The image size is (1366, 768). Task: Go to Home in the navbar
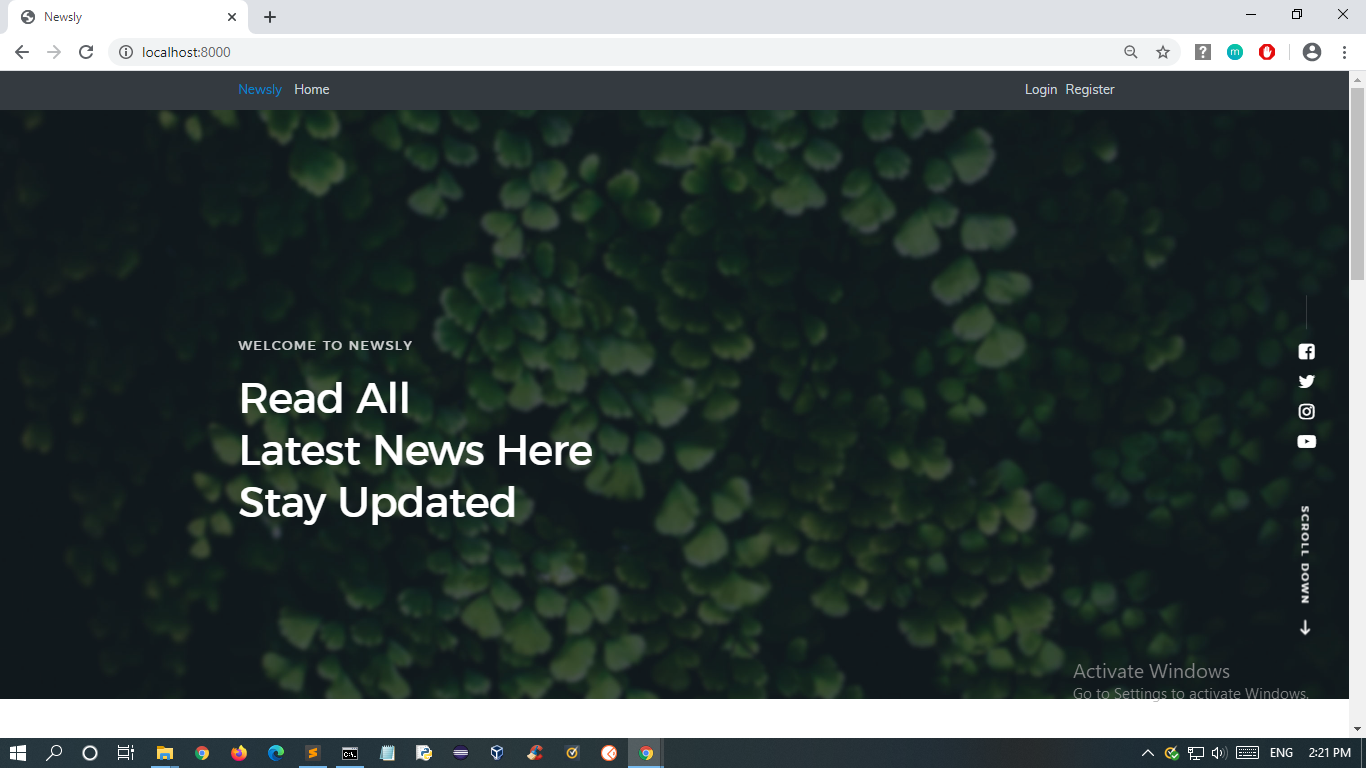(312, 89)
